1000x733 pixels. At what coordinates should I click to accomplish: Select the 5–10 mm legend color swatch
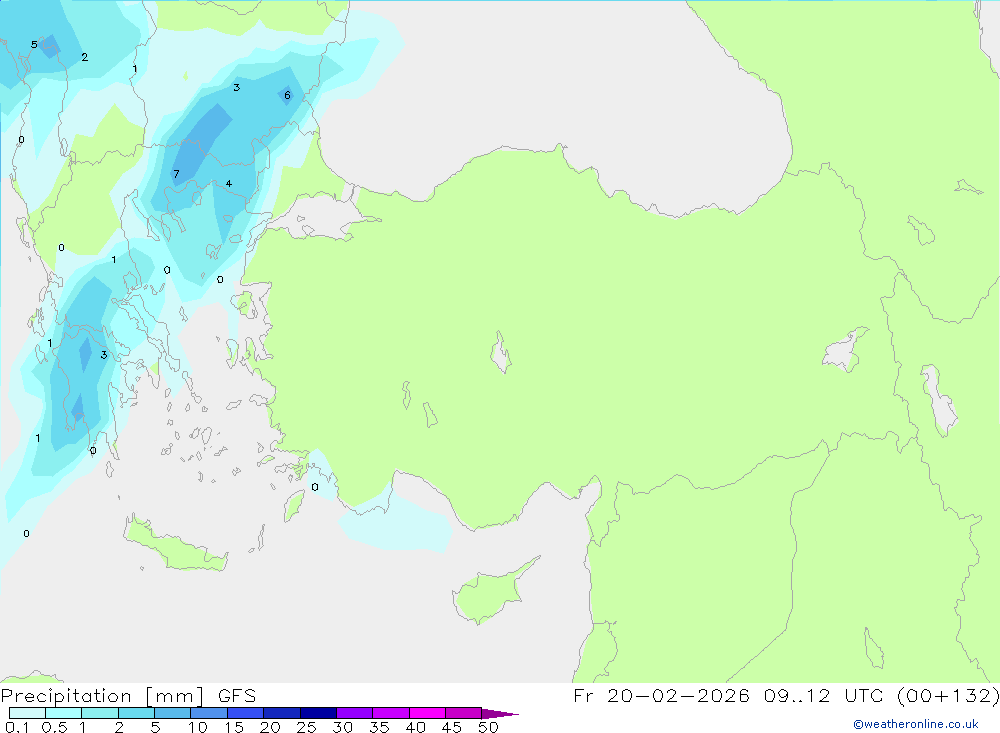coord(173,713)
